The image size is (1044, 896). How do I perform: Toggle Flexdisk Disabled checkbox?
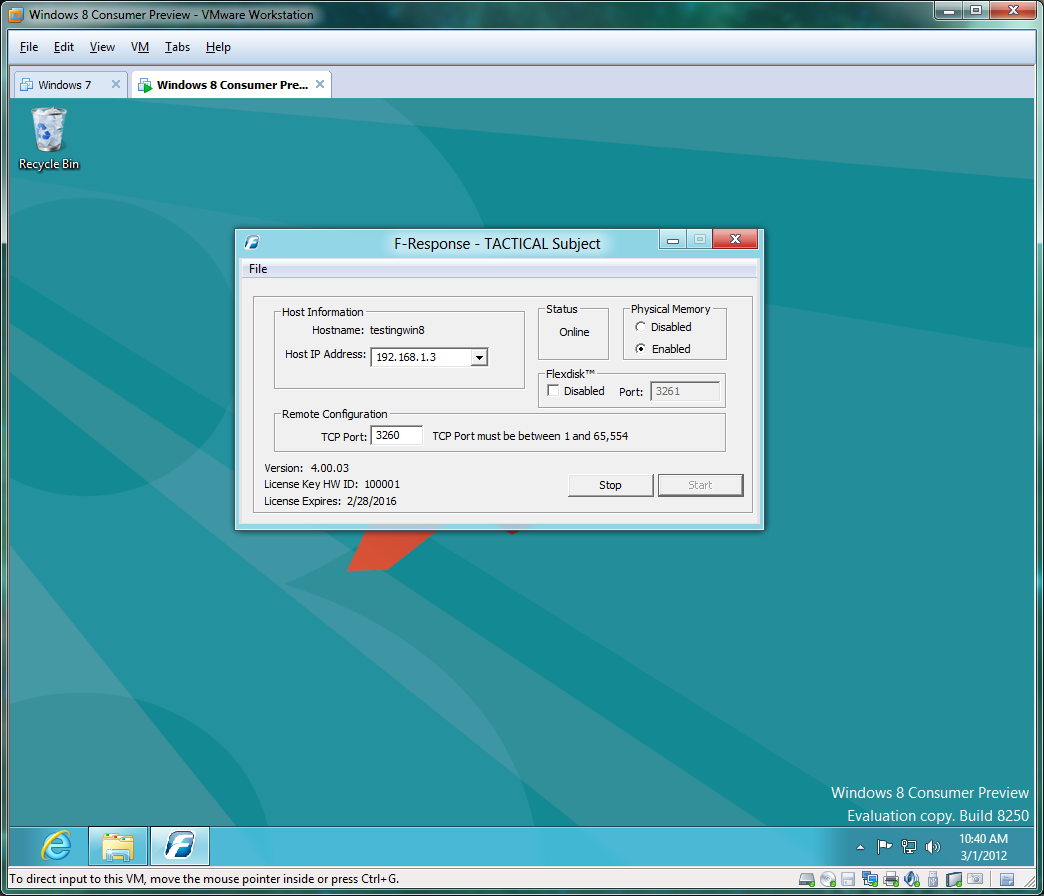[x=553, y=391]
